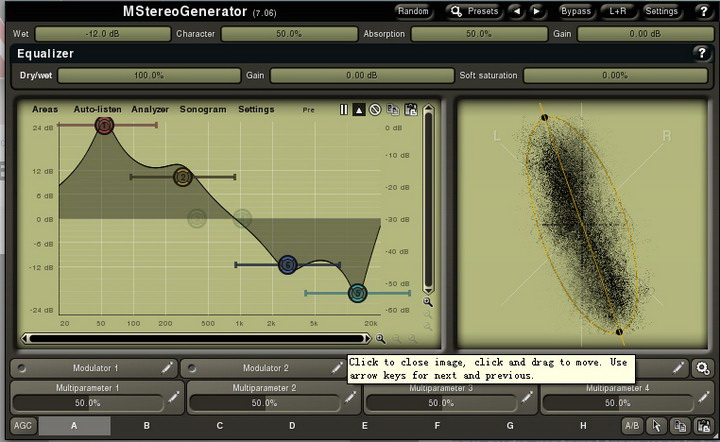Select teal equalizer band 5 node

click(358, 293)
